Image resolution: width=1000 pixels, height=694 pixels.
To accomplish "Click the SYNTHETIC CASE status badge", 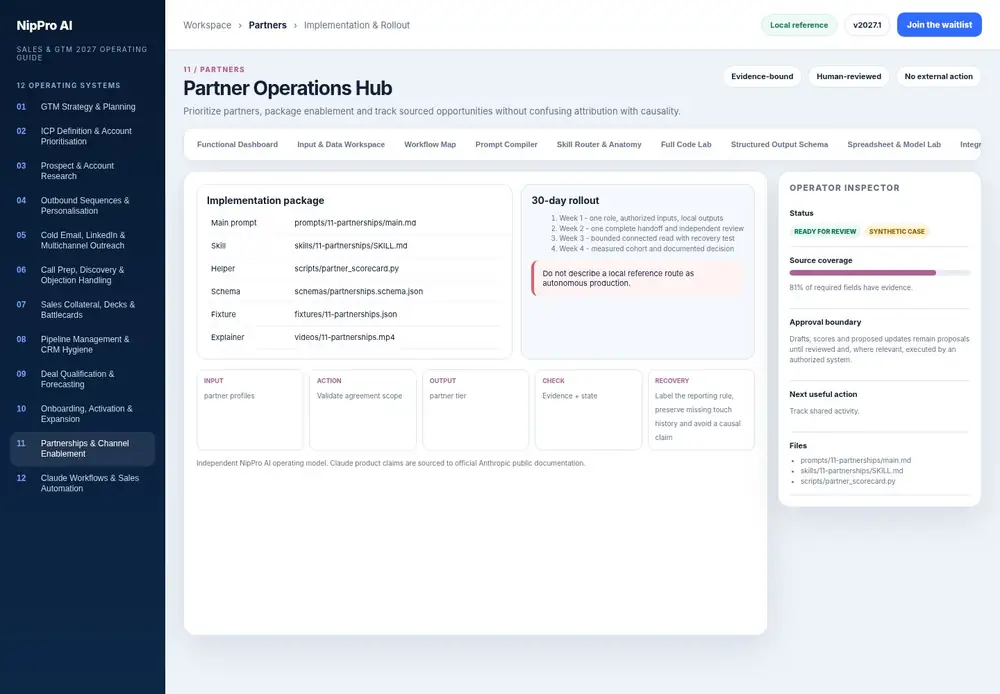I will coord(897,232).
